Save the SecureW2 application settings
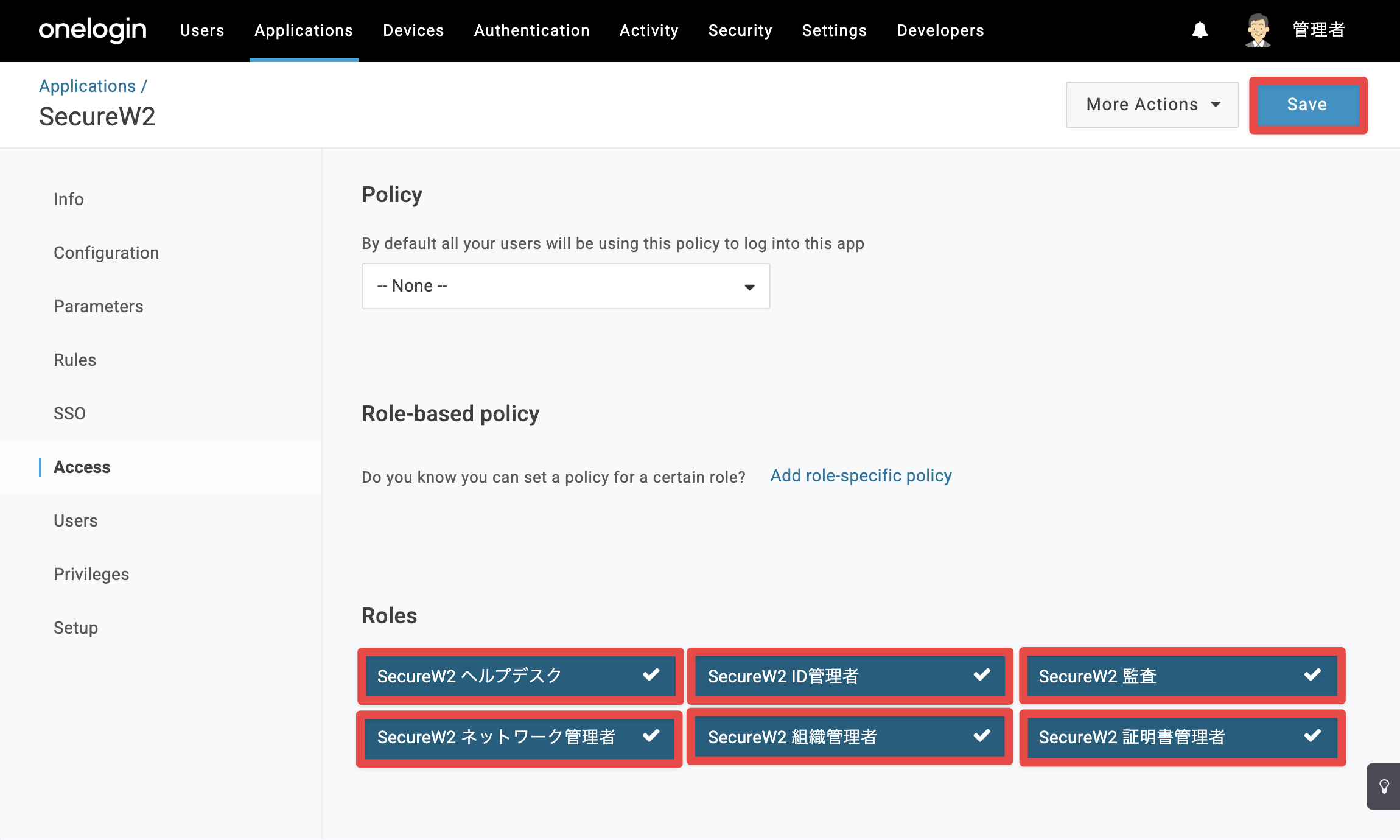Image resolution: width=1400 pixels, height=840 pixels. 1307,105
